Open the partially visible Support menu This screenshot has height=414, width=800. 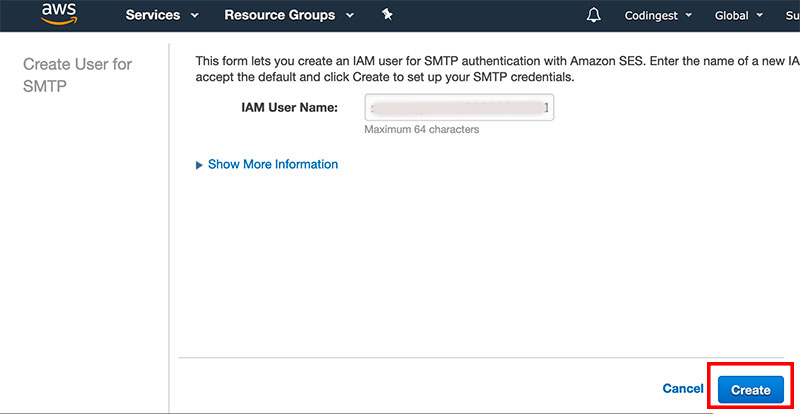790,16
